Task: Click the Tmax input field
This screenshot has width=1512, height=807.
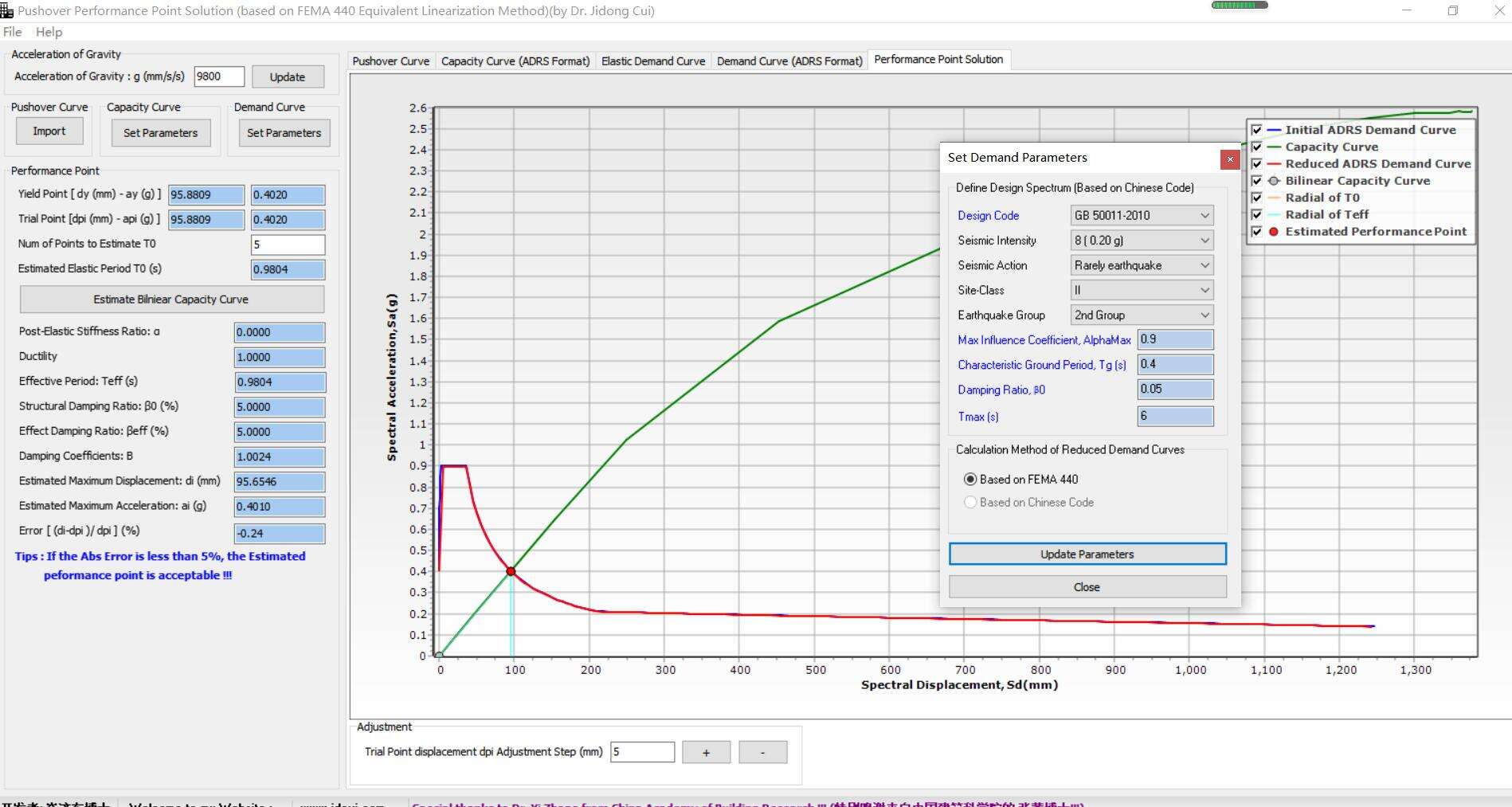Action: 1175,416
